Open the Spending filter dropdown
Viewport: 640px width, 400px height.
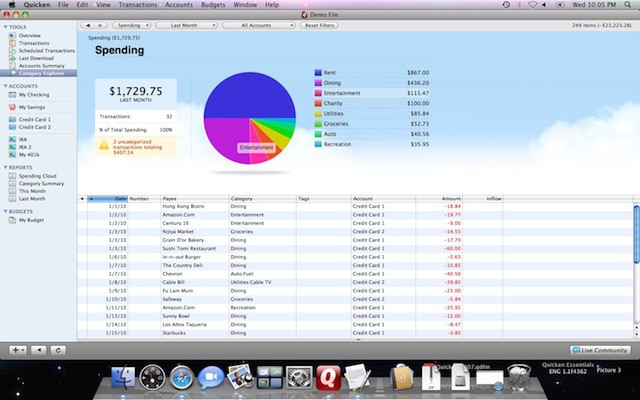click(131, 25)
